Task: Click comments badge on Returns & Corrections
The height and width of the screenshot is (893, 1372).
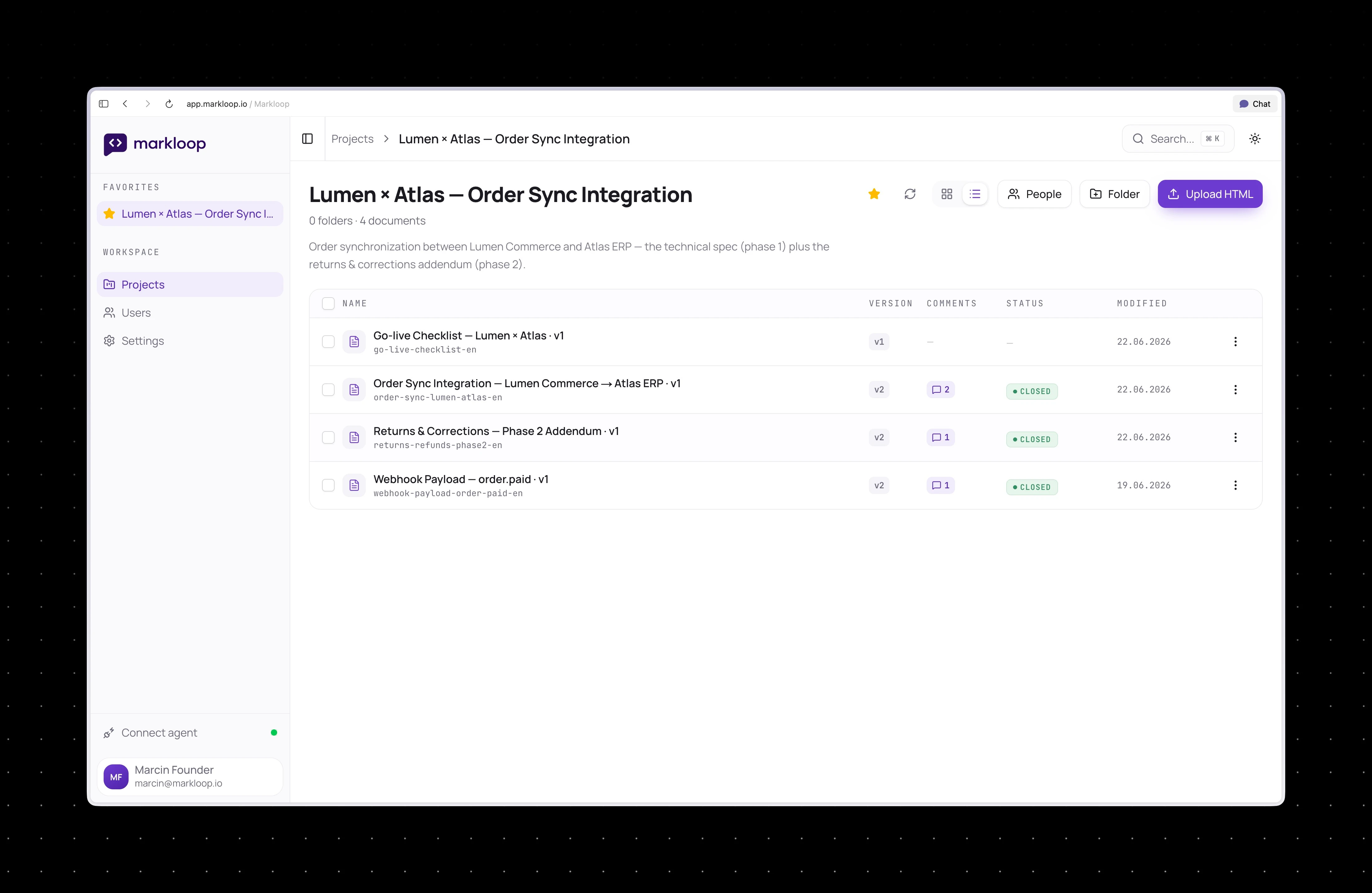Action: click(940, 437)
